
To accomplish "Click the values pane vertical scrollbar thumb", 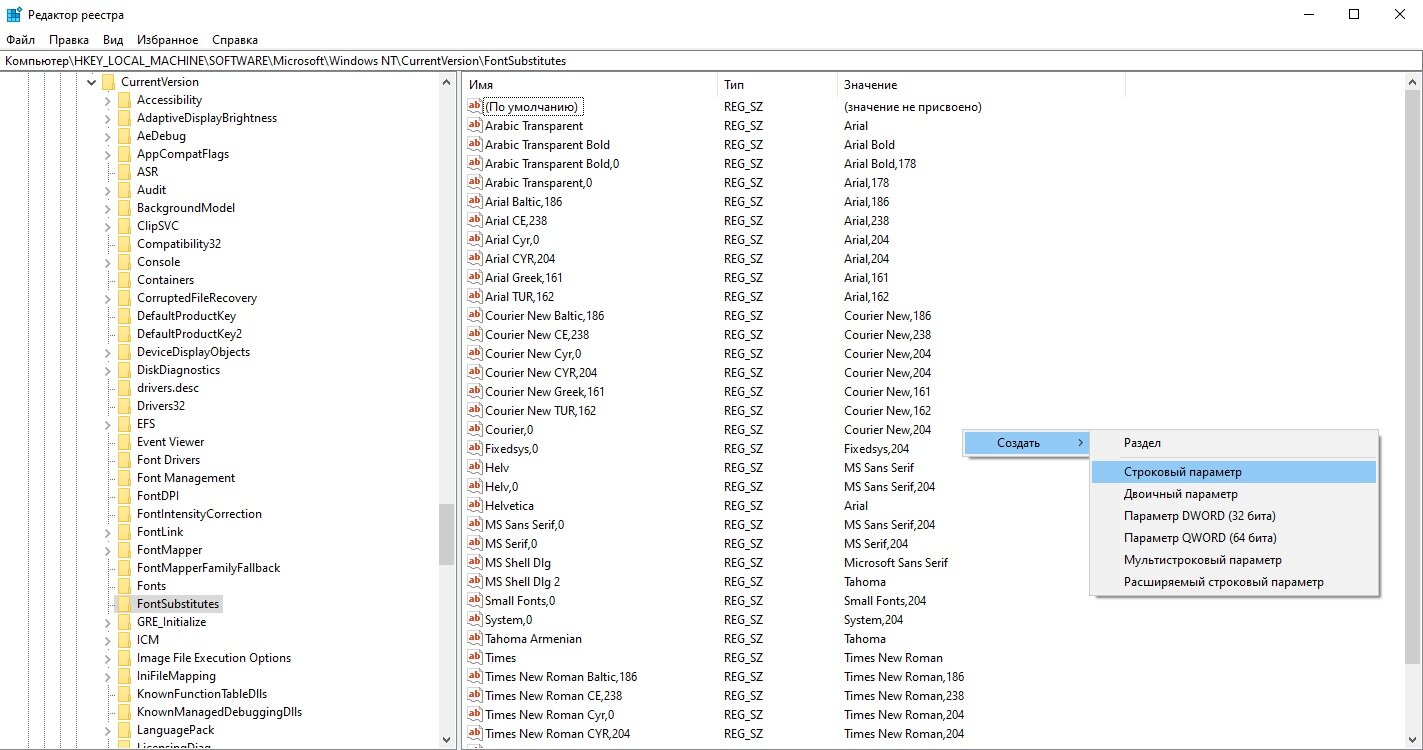I will [x=1412, y=377].
